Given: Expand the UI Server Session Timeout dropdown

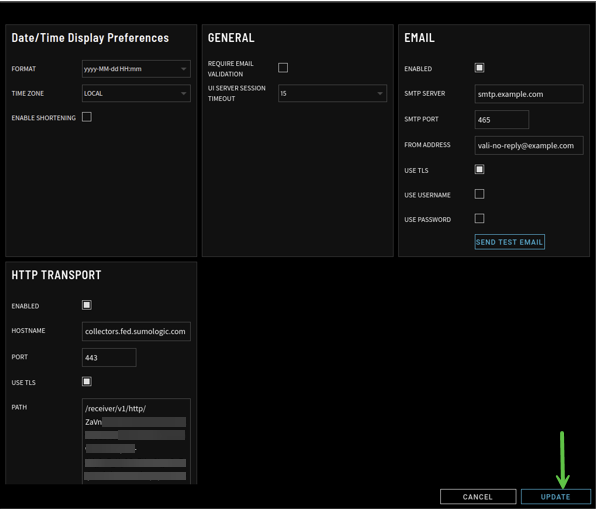Looking at the screenshot, I should click(332, 93).
